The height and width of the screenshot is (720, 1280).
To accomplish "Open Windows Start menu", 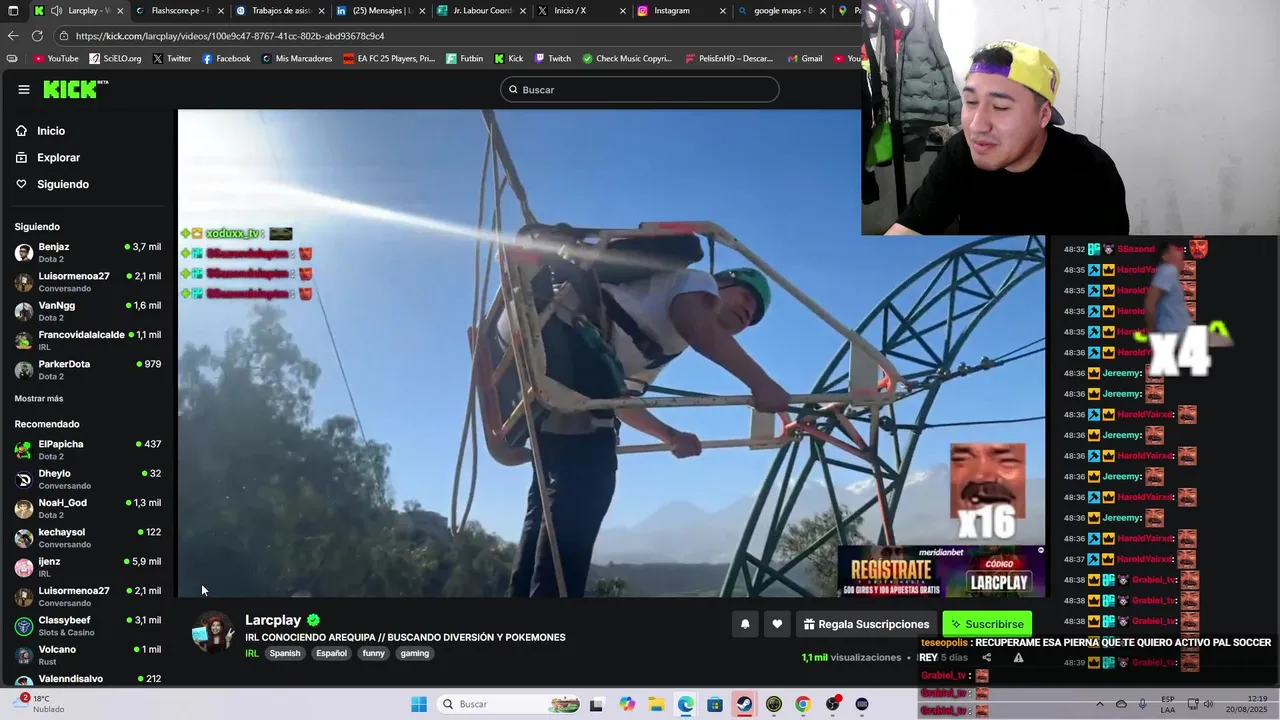I will (419, 704).
